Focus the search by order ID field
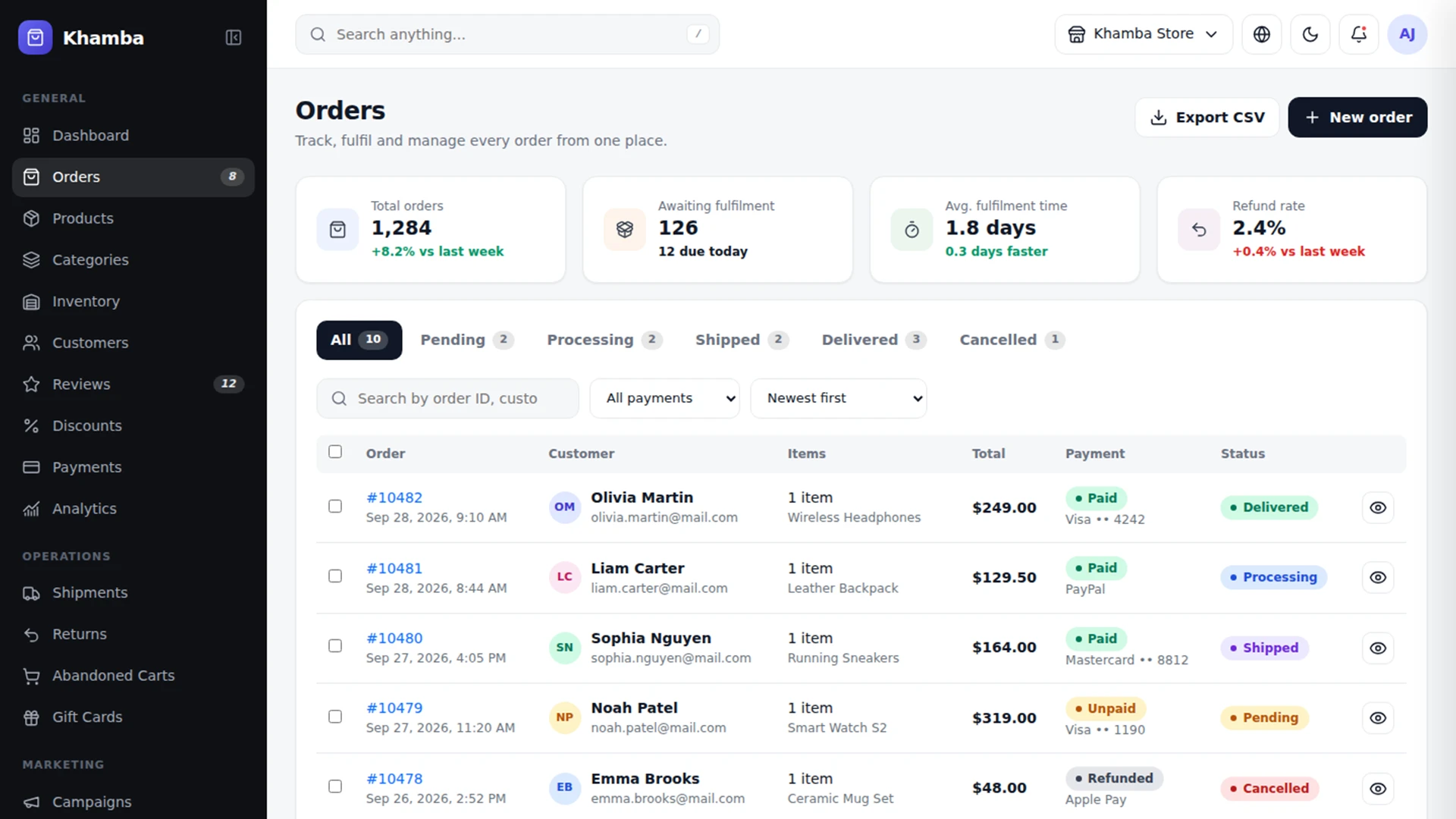The width and height of the screenshot is (1456, 819). click(x=447, y=398)
